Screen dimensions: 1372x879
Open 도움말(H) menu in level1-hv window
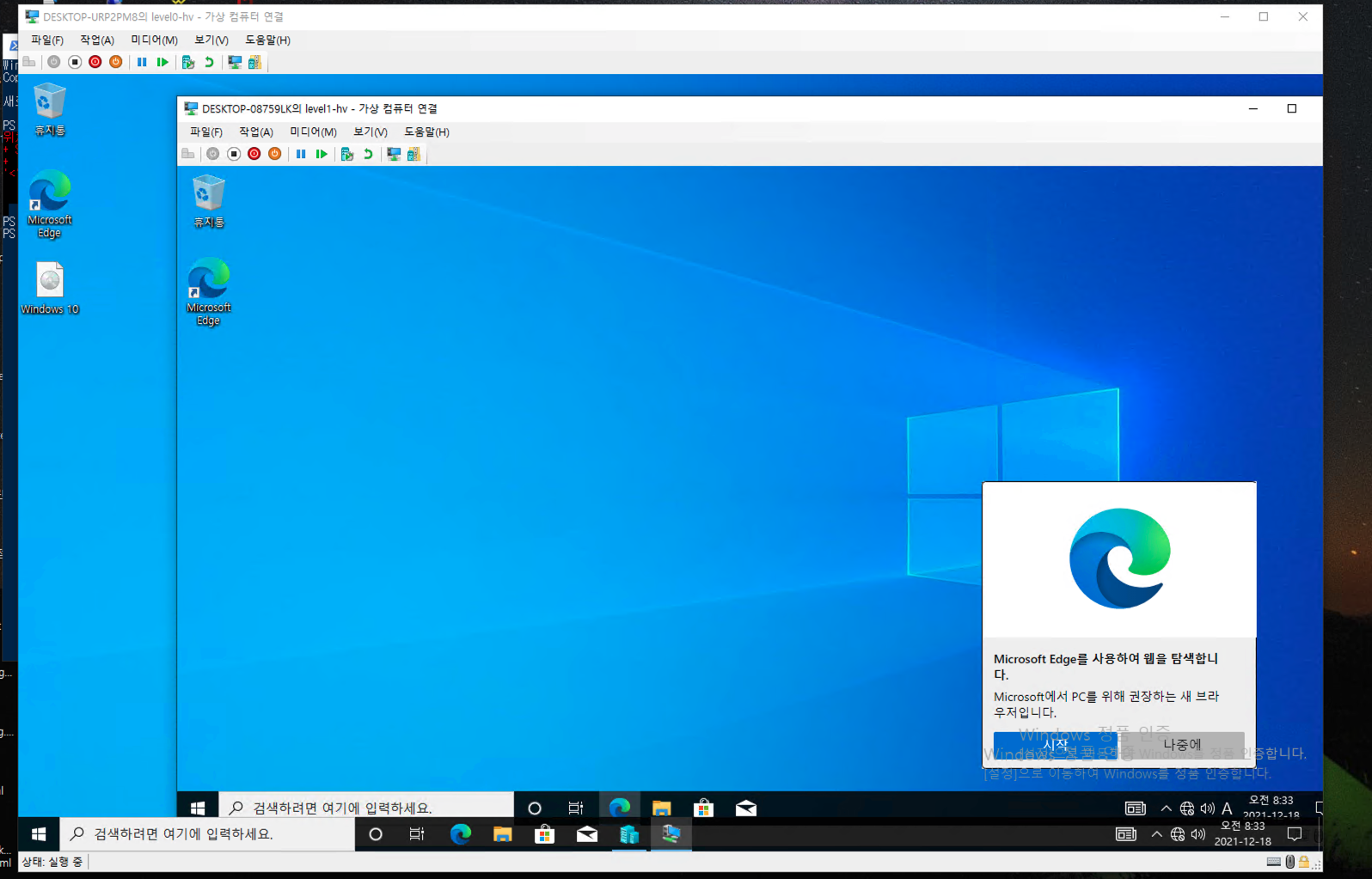pyautogui.click(x=427, y=132)
